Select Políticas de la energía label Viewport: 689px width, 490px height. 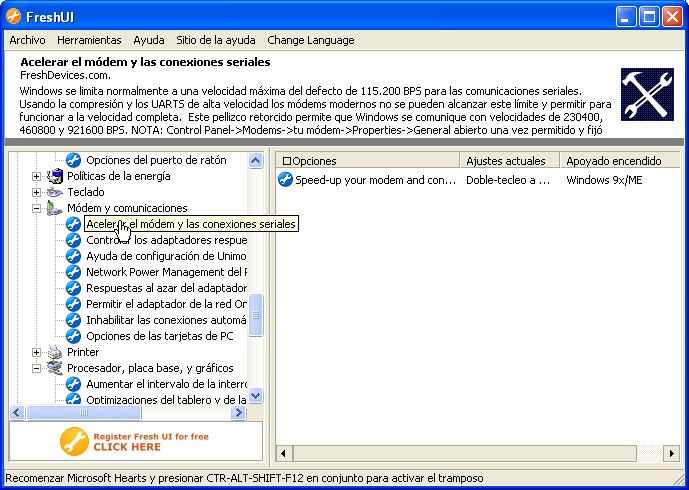tap(119, 176)
